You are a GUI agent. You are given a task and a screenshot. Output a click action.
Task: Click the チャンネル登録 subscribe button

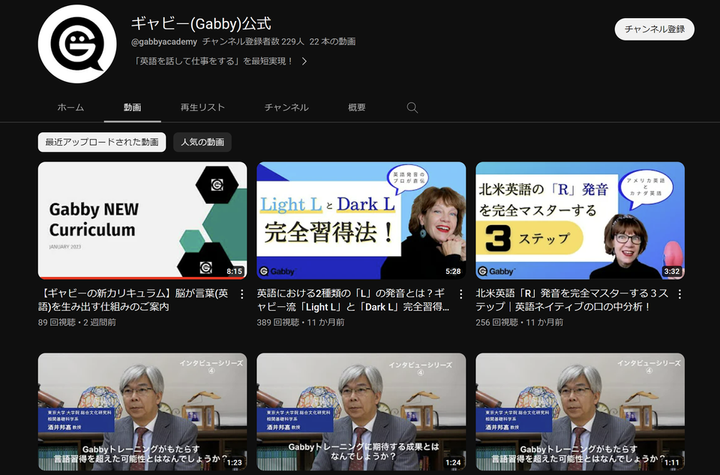654,29
